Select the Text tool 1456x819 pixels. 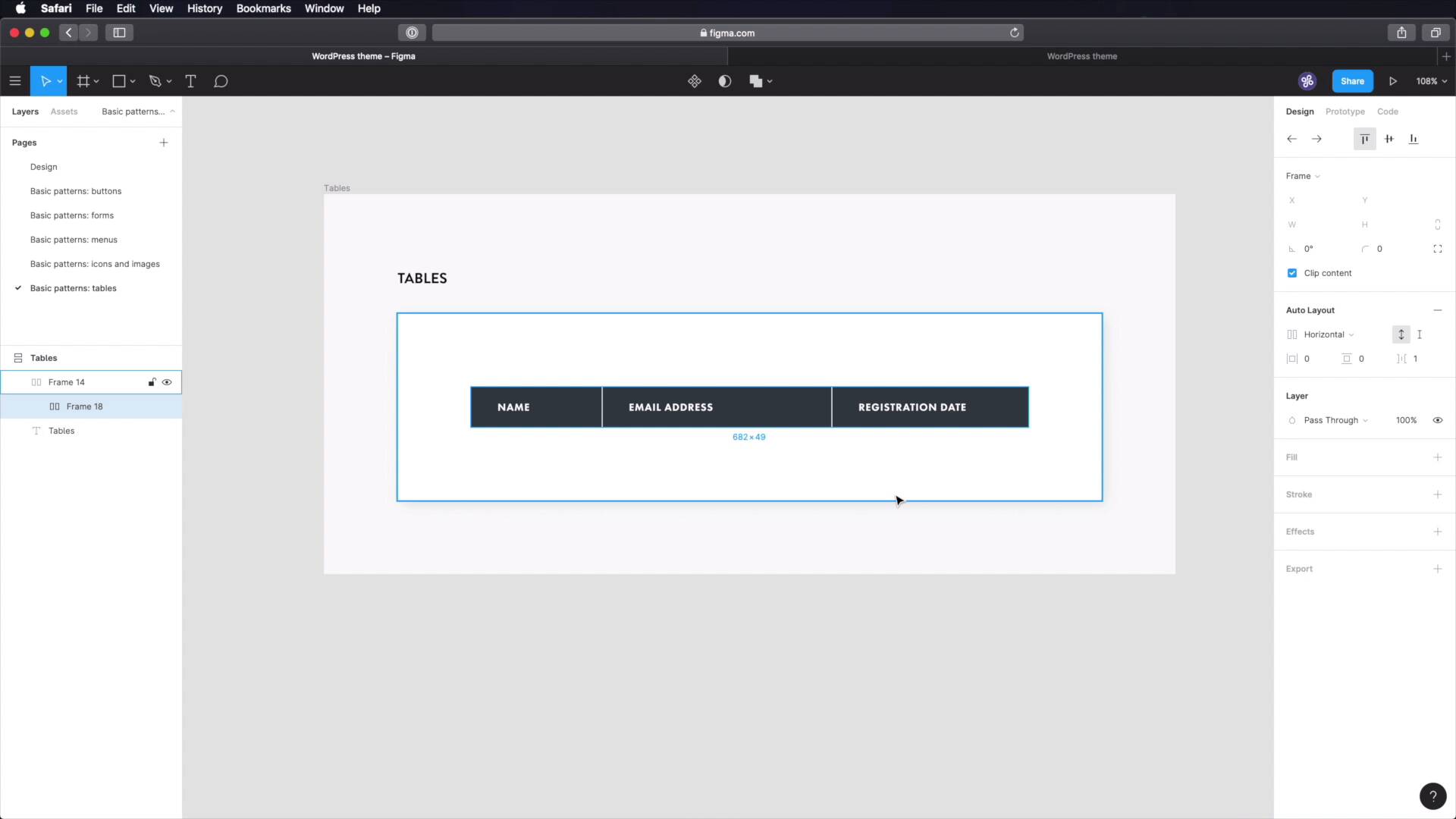(190, 81)
